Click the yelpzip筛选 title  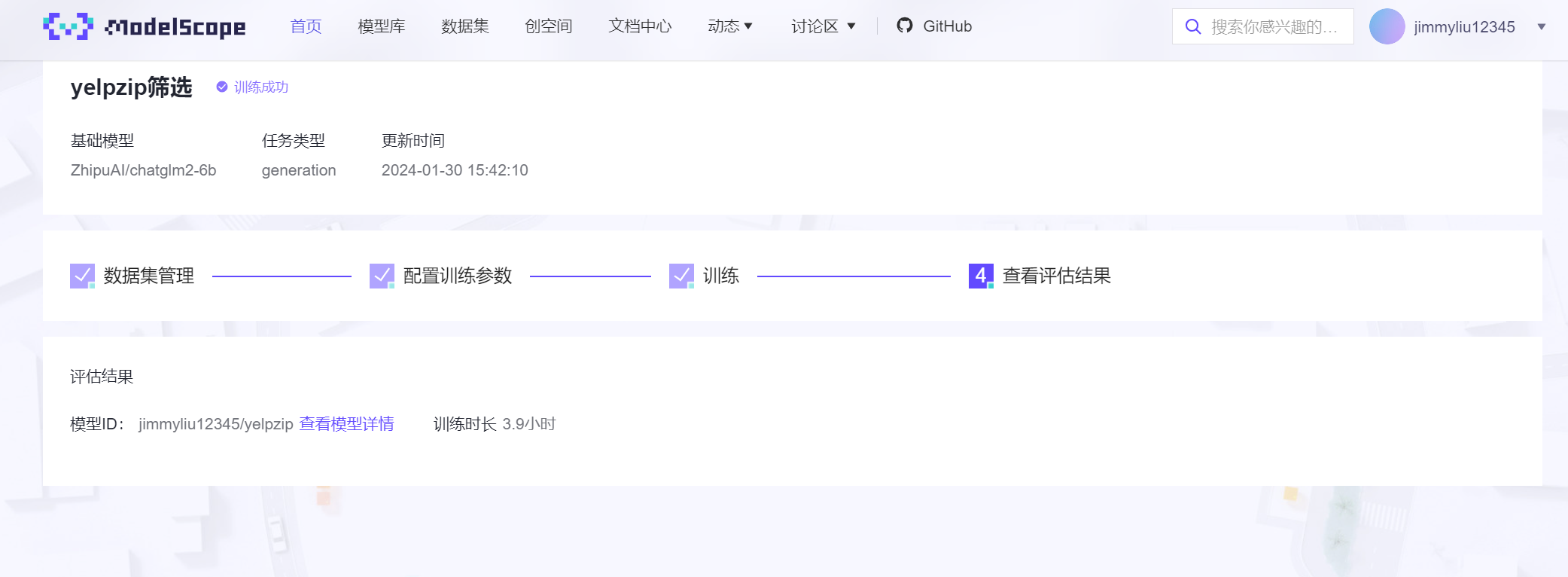pyautogui.click(x=132, y=87)
